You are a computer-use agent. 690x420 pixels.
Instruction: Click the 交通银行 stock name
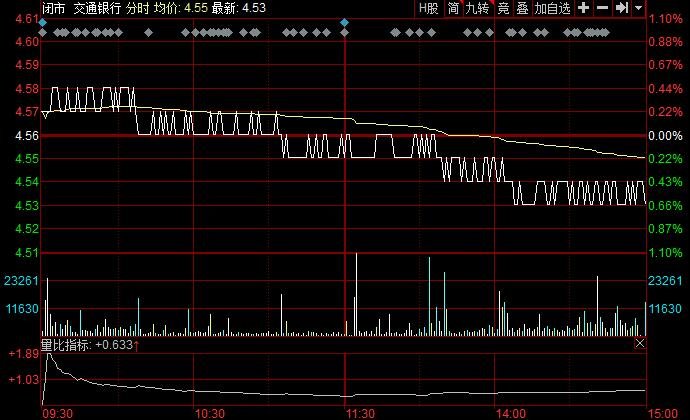97,8
